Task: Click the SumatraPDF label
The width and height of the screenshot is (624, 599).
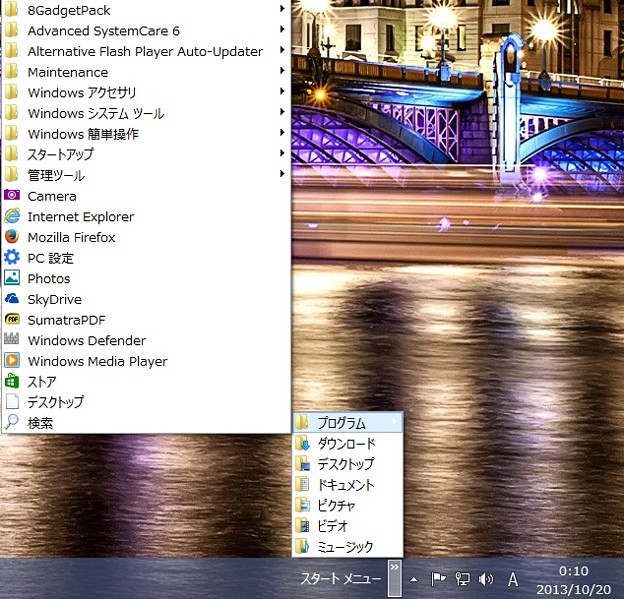Action: point(66,320)
